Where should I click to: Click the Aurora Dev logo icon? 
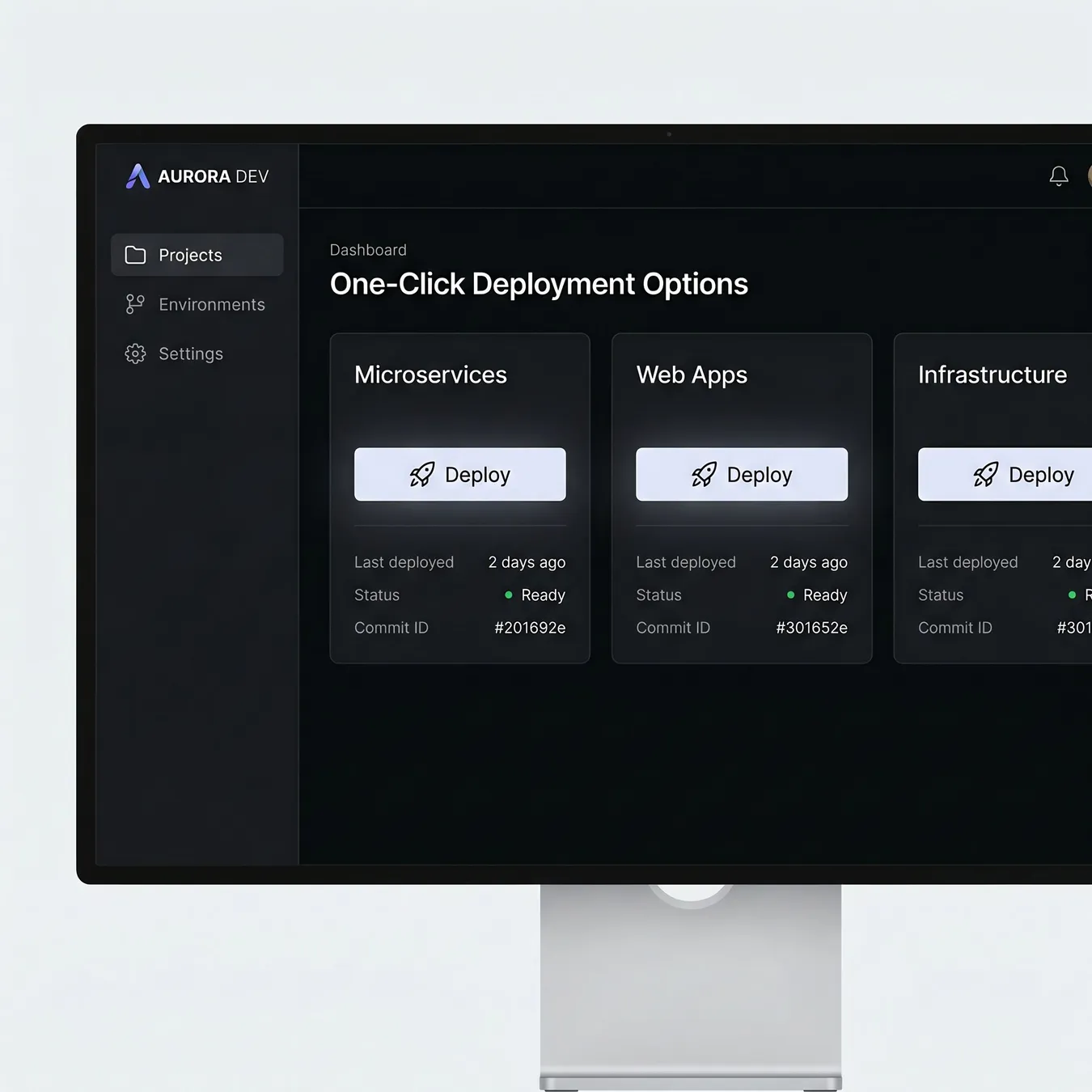(138, 176)
